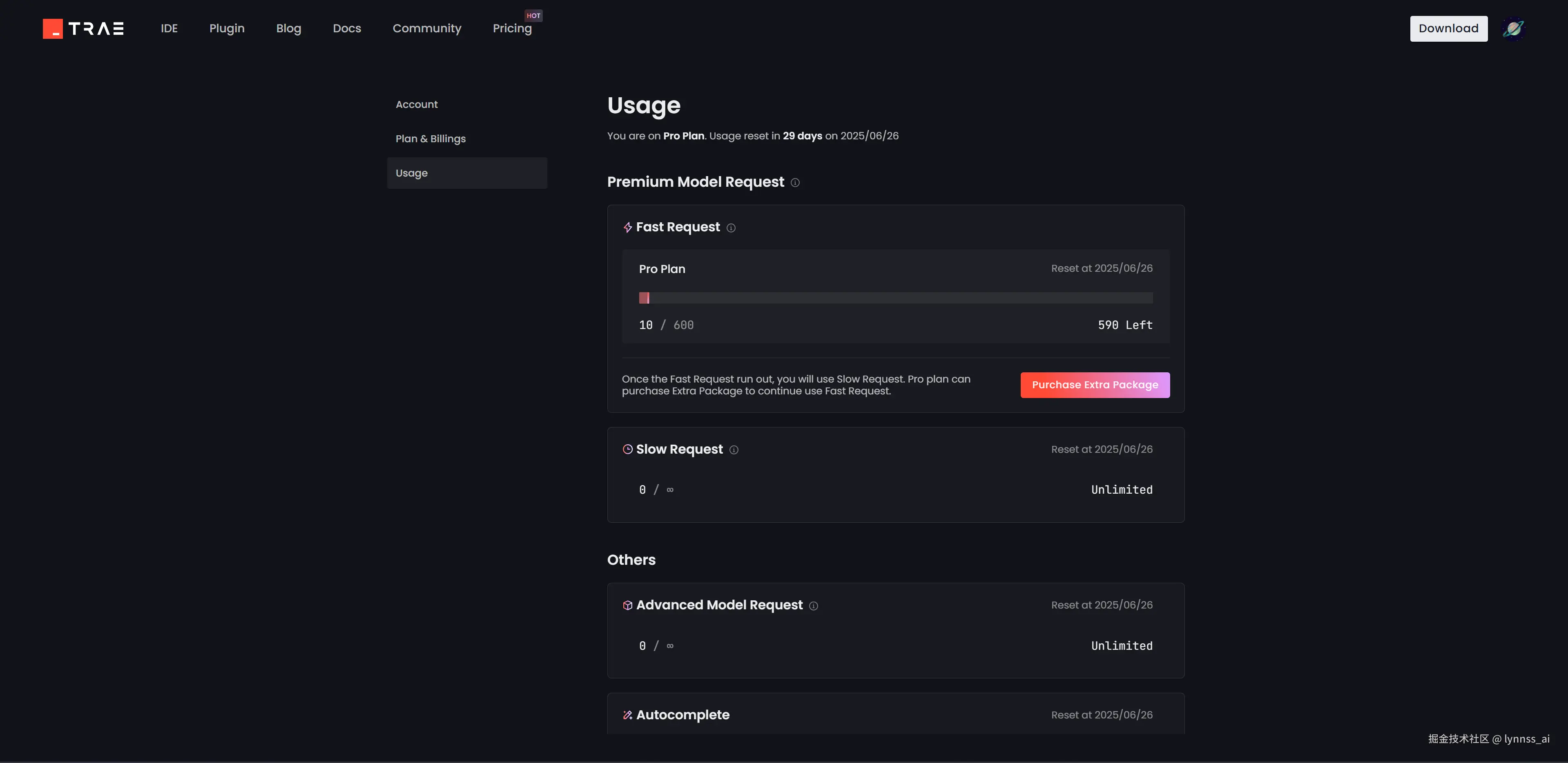
Task: Click the Pro Plan usage progress bar
Action: [895, 298]
